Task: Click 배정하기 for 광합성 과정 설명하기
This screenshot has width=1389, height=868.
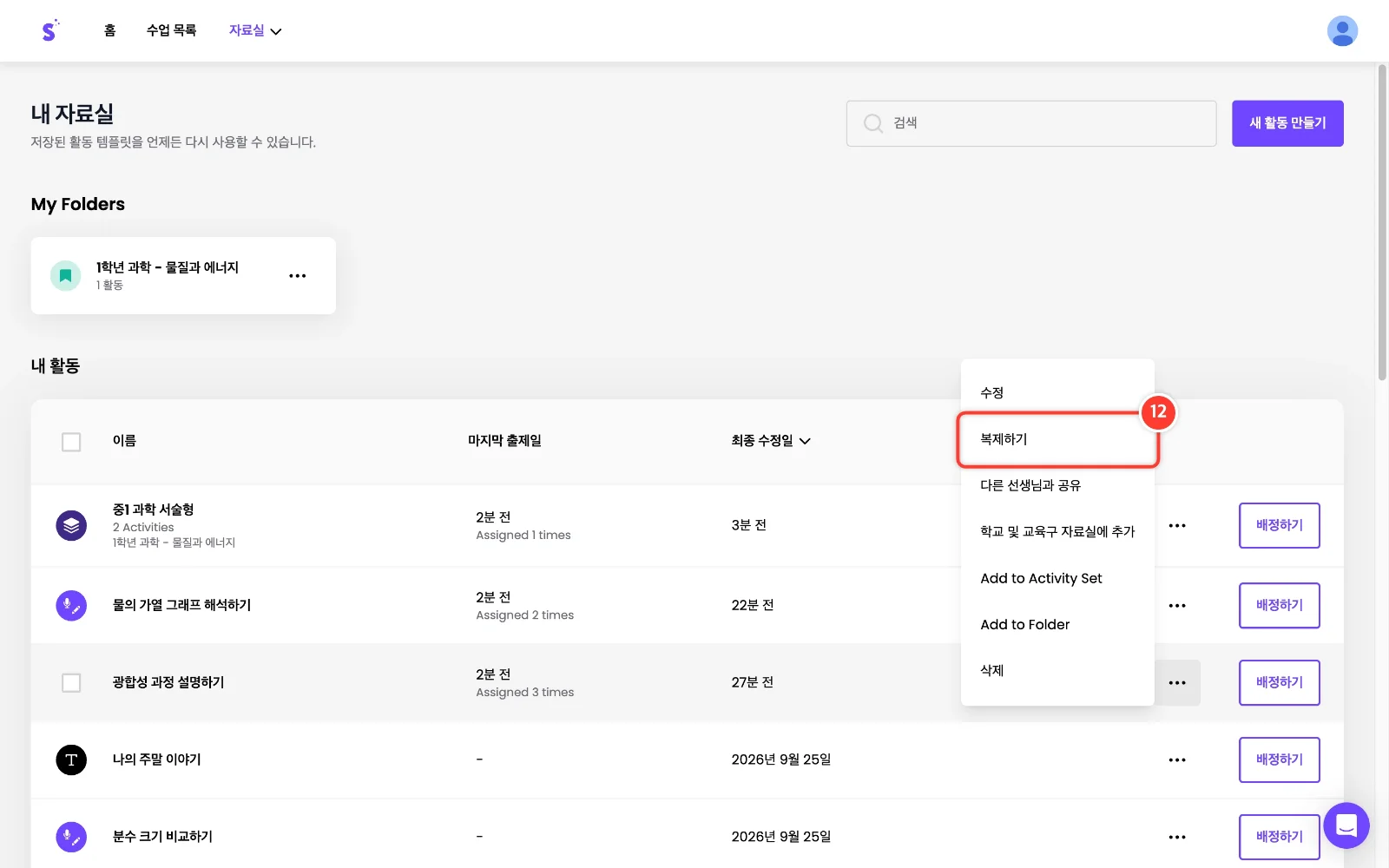Action: pyautogui.click(x=1279, y=682)
